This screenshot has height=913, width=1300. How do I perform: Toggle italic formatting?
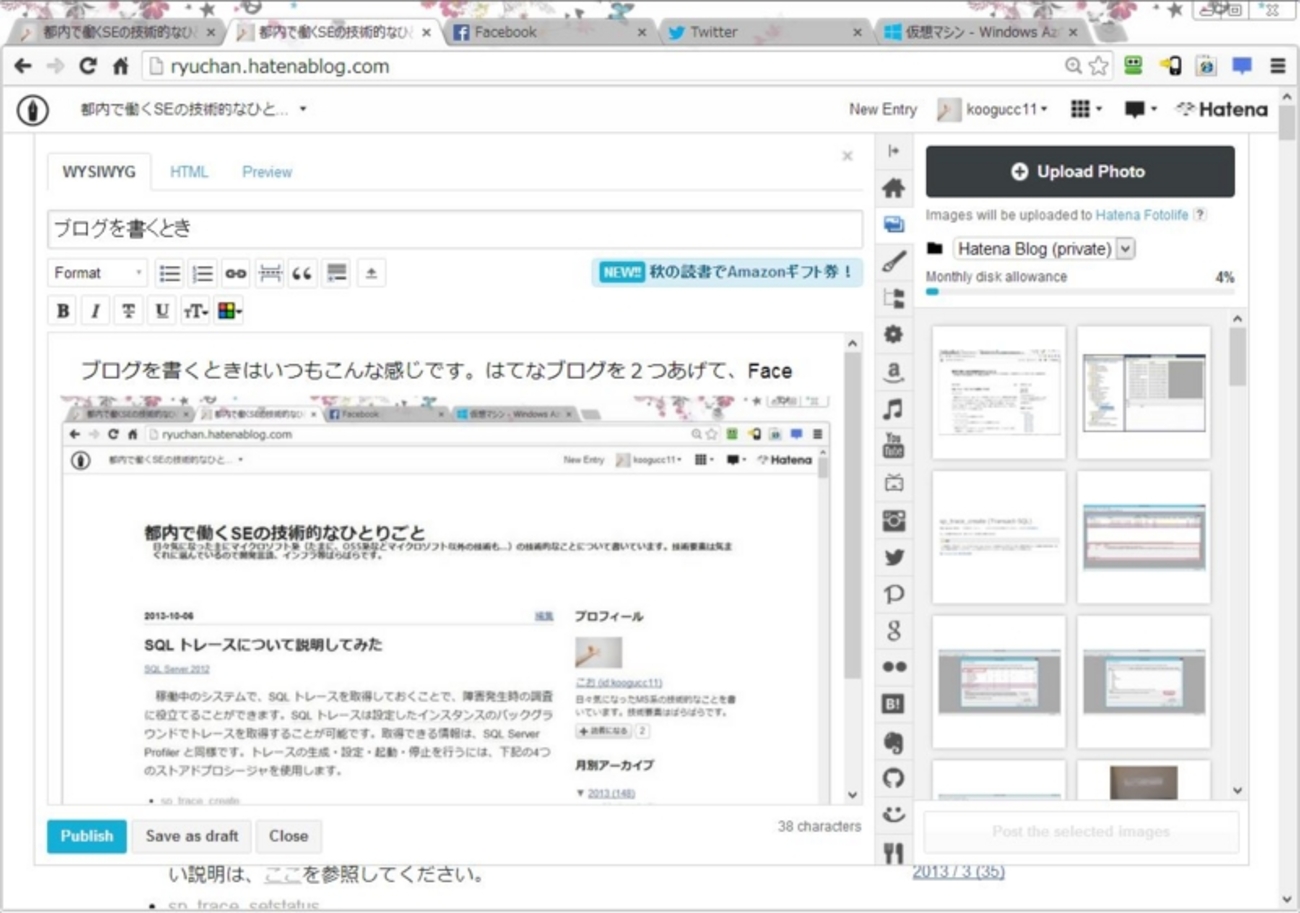pyautogui.click(x=95, y=311)
